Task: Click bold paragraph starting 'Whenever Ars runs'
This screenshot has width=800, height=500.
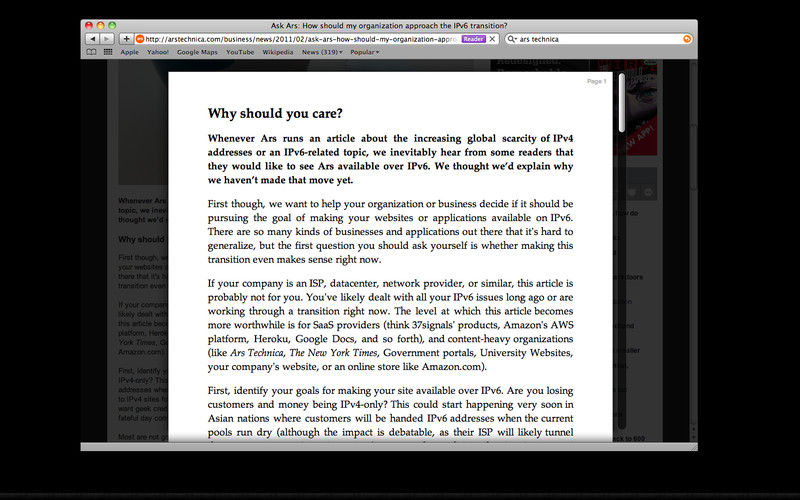Action: [x=390, y=159]
